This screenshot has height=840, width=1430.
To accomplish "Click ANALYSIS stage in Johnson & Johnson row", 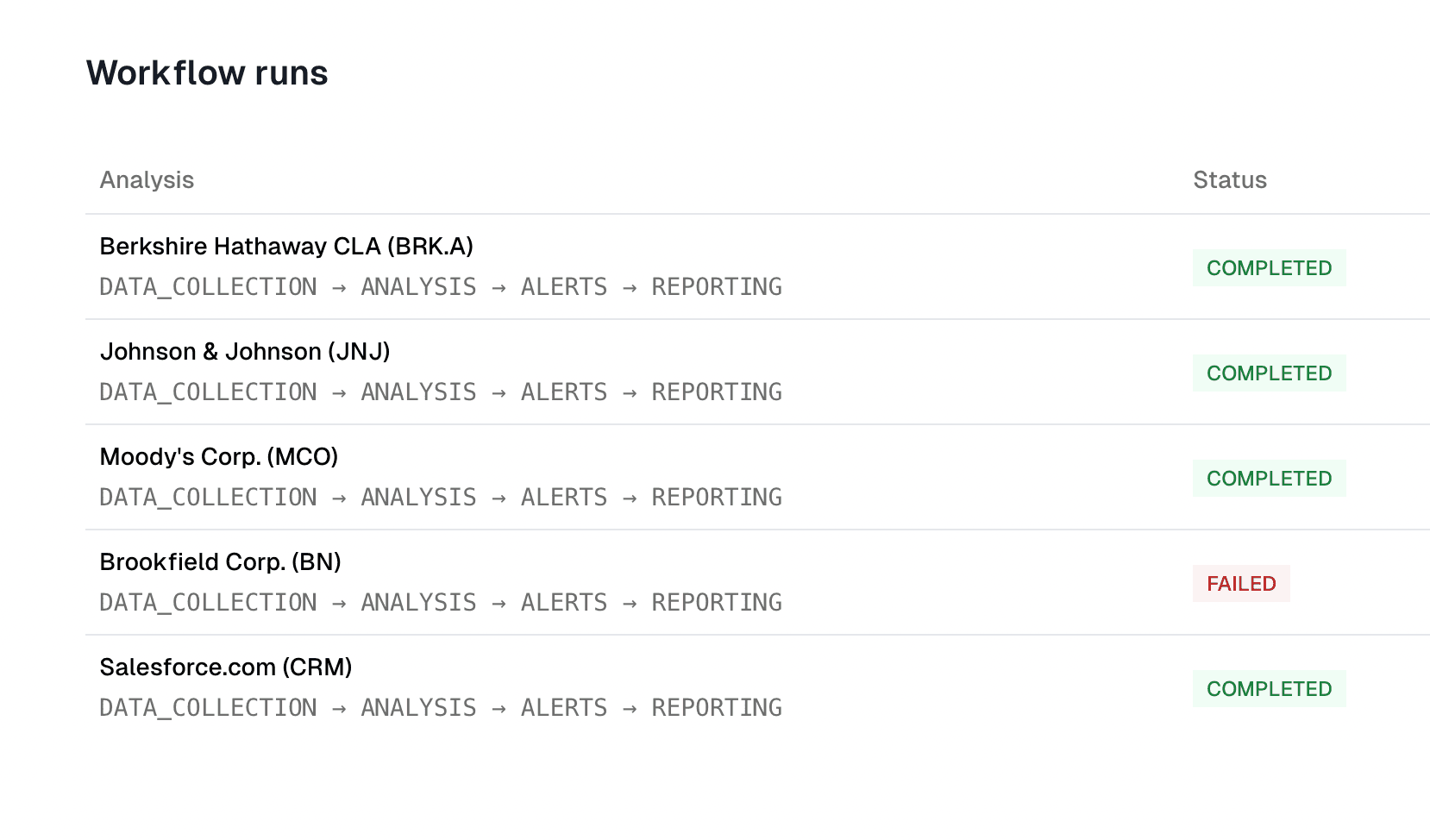I will point(418,392).
